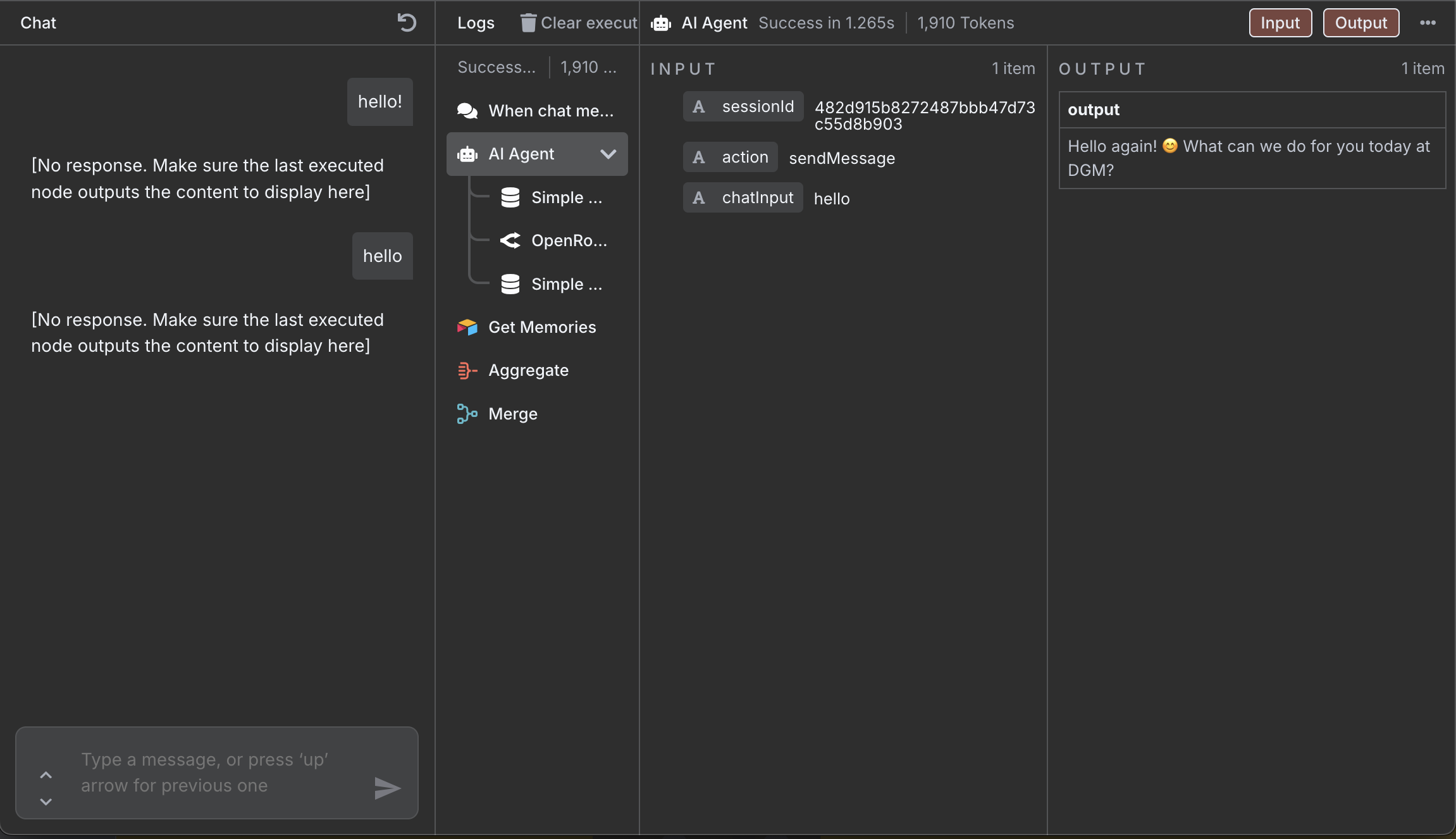Click inside the message input field
Image resolution: width=1456 pixels, height=839 pixels.
[x=209, y=772]
